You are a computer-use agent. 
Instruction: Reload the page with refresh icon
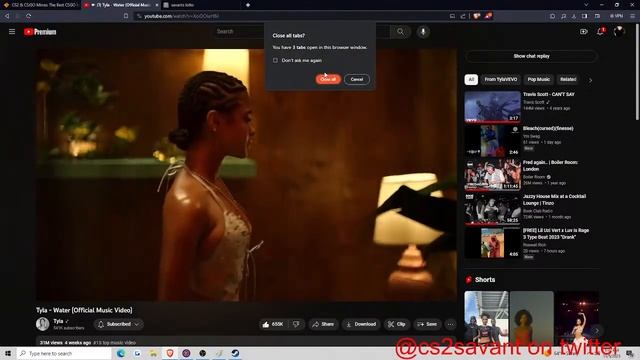point(29,16)
